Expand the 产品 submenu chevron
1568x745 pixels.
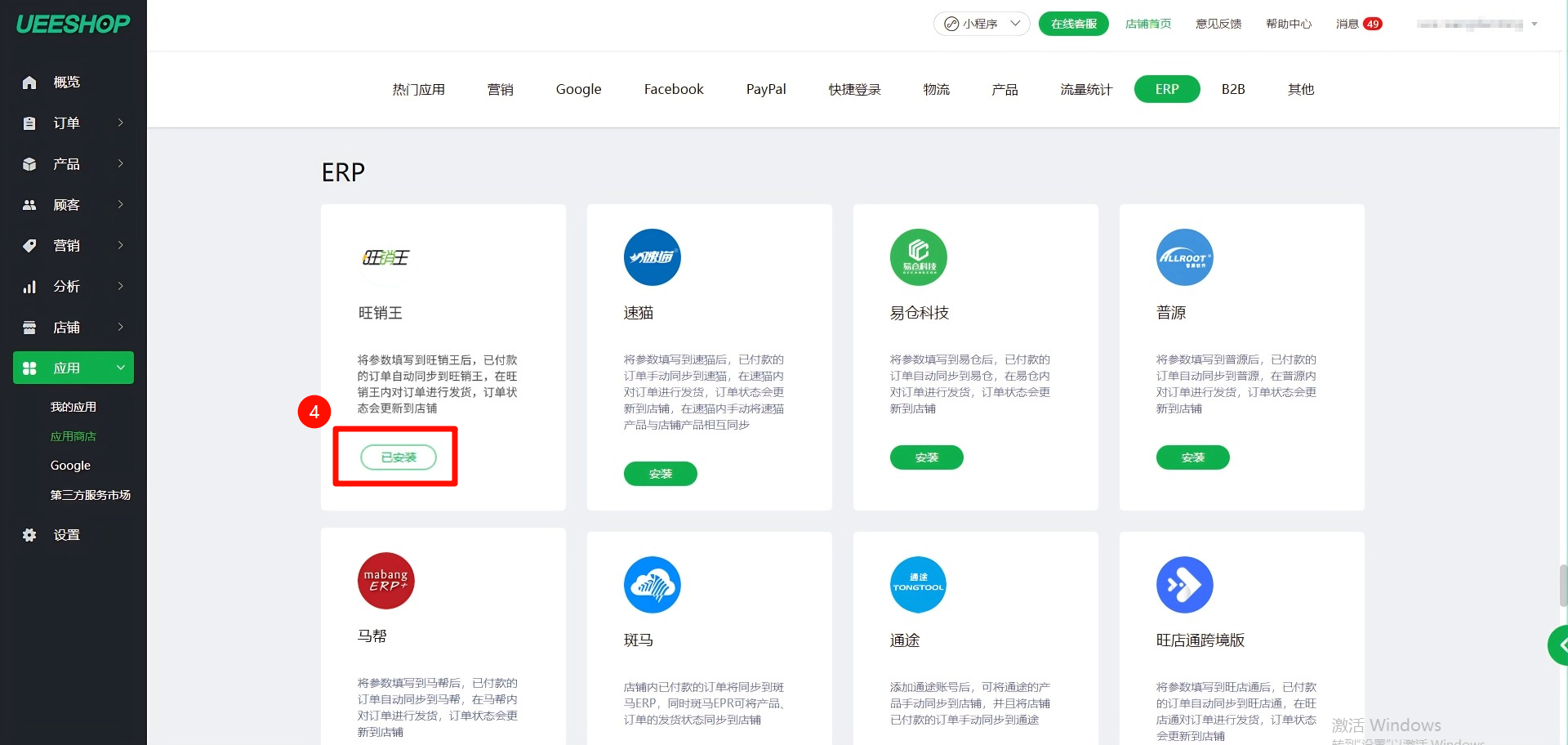point(121,163)
